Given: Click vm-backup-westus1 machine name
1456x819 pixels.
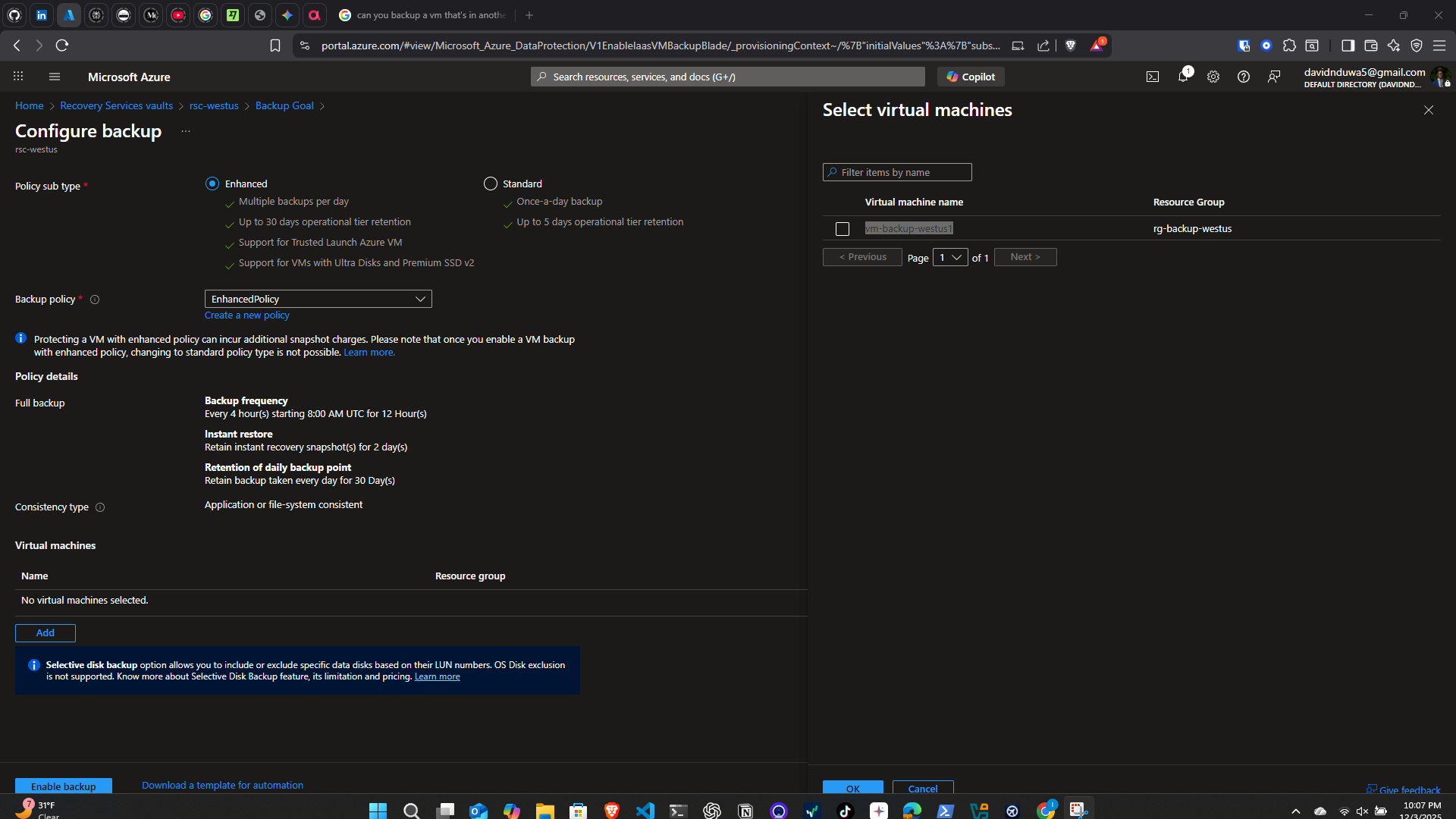Looking at the screenshot, I should pos(908,228).
